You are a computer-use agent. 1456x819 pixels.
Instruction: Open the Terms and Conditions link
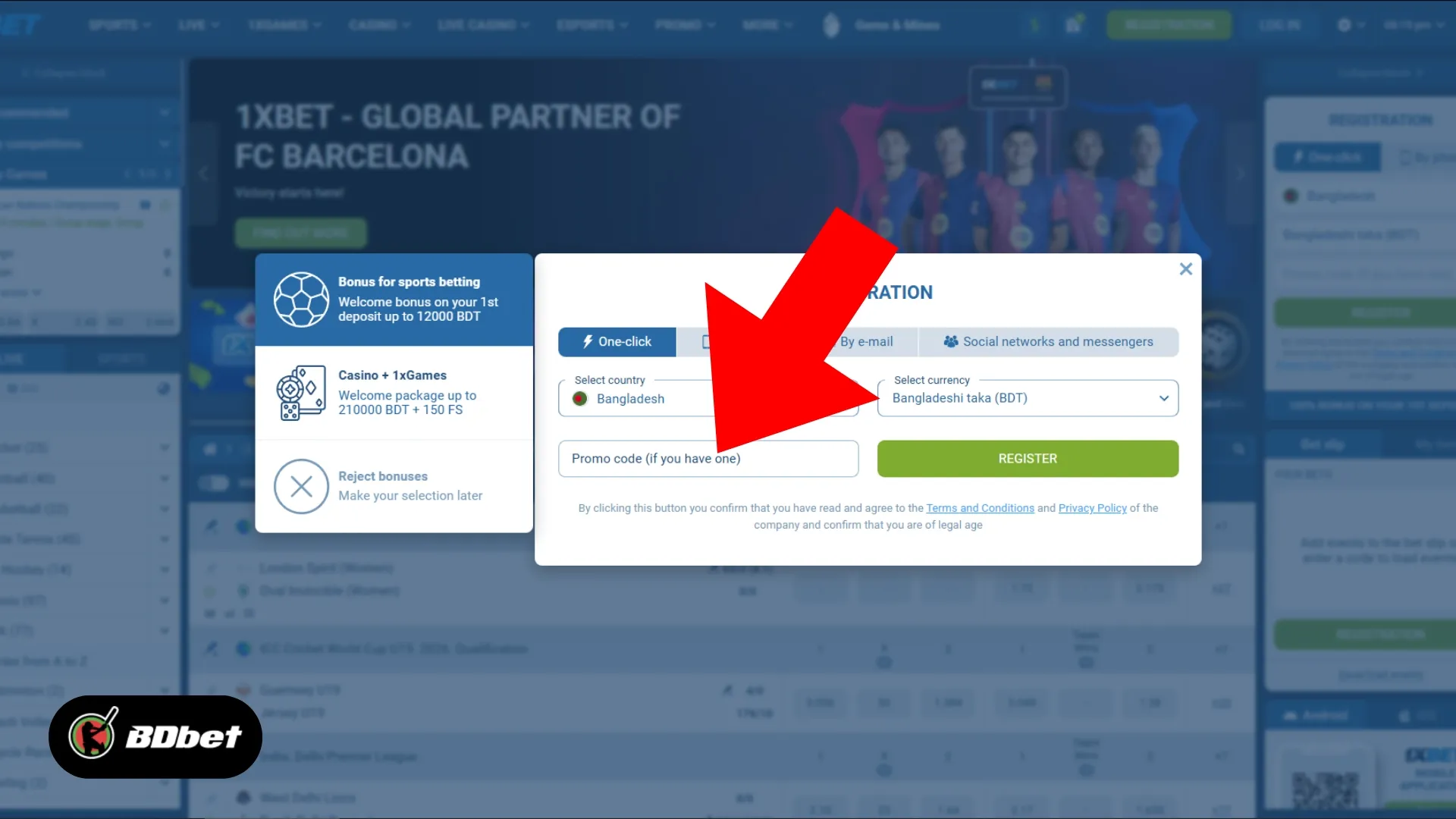[980, 508]
